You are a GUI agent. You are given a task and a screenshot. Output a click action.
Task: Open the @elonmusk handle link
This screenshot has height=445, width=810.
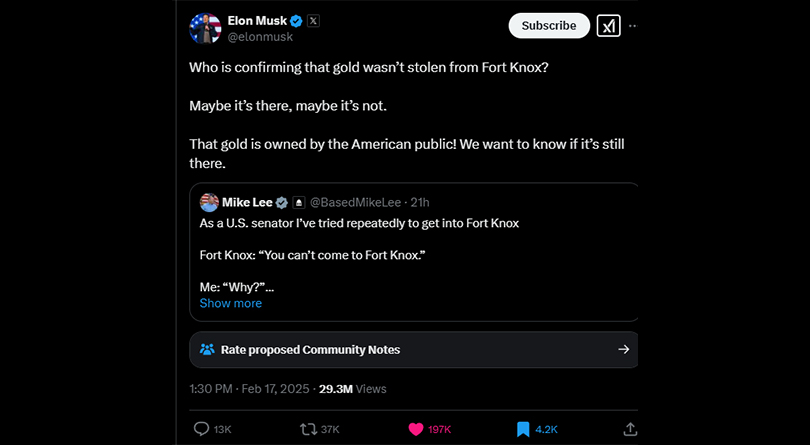[x=259, y=37]
